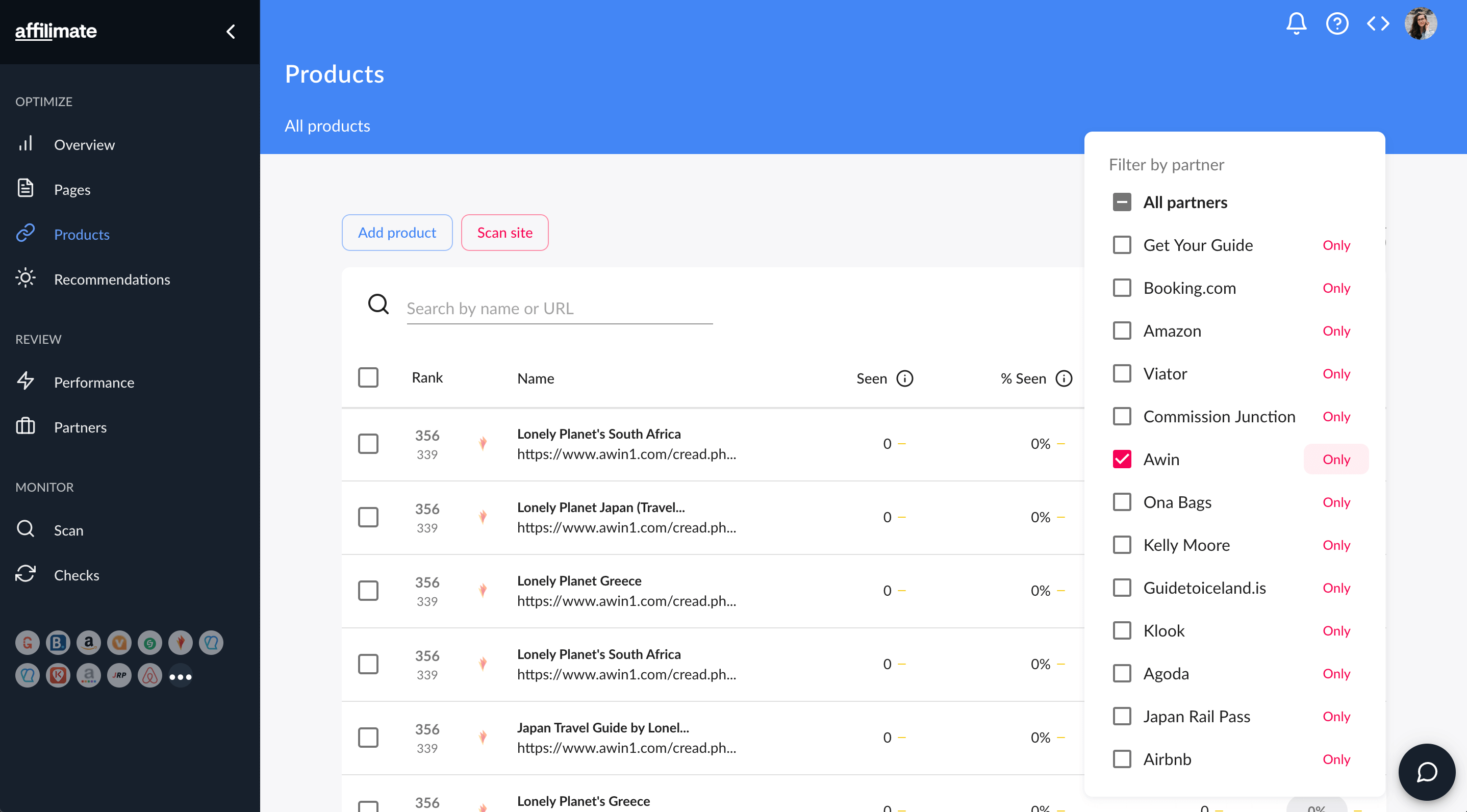Check the Amazon partner filter
The image size is (1467, 812).
pyautogui.click(x=1122, y=331)
